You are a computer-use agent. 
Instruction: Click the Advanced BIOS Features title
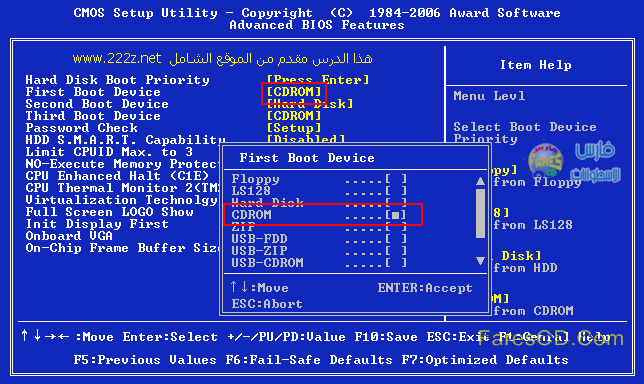pyautogui.click(x=317, y=25)
